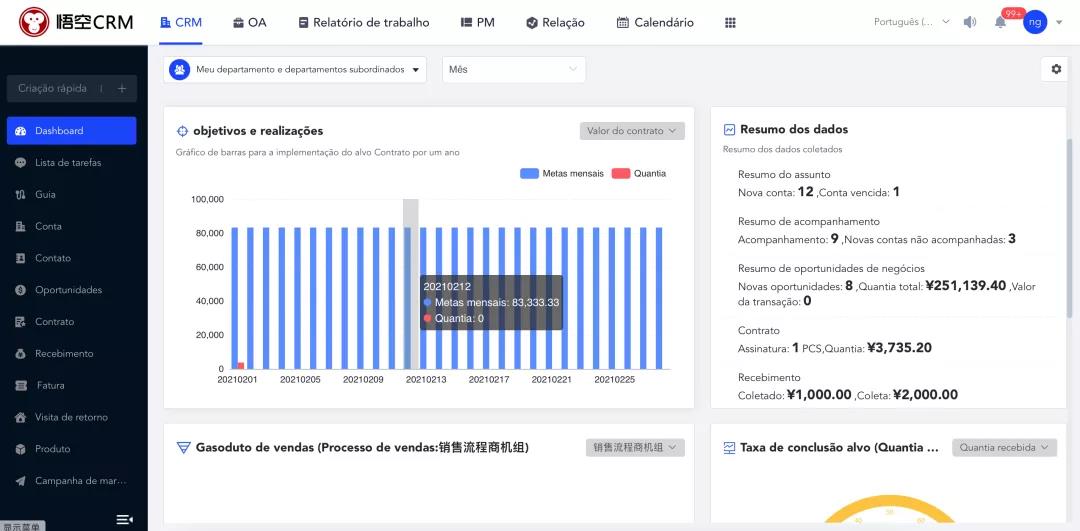Open notifications bell with 99+ badge

[x=1000, y=22]
